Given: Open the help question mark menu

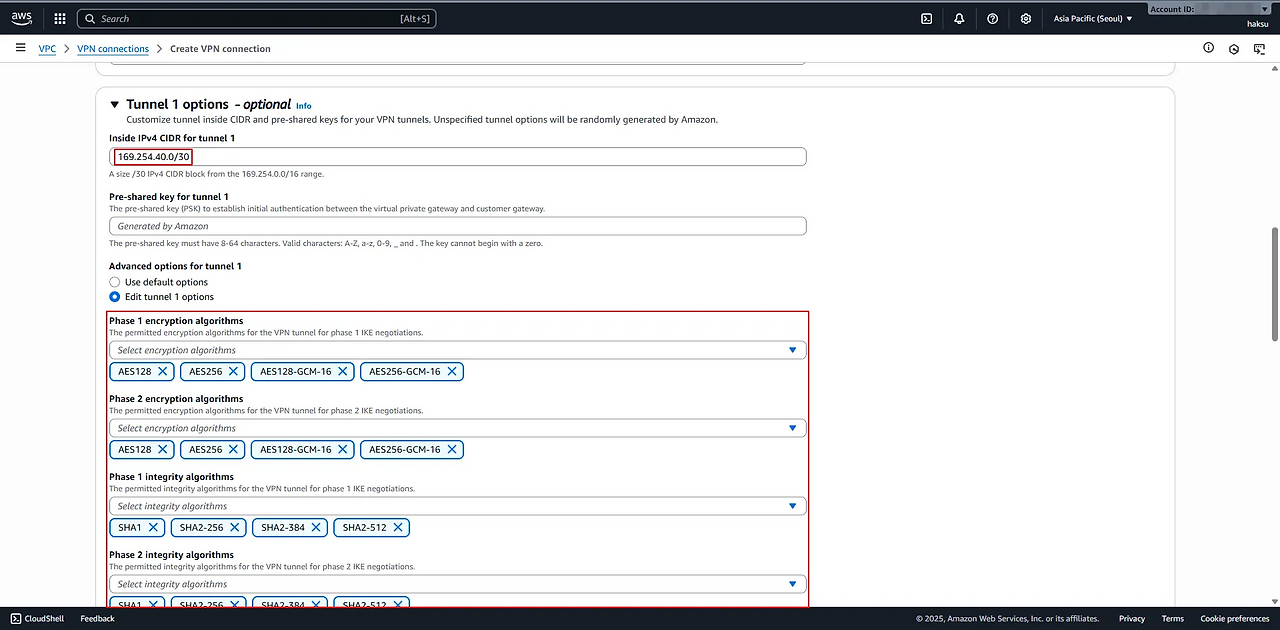Looking at the screenshot, I should (x=992, y=18).
